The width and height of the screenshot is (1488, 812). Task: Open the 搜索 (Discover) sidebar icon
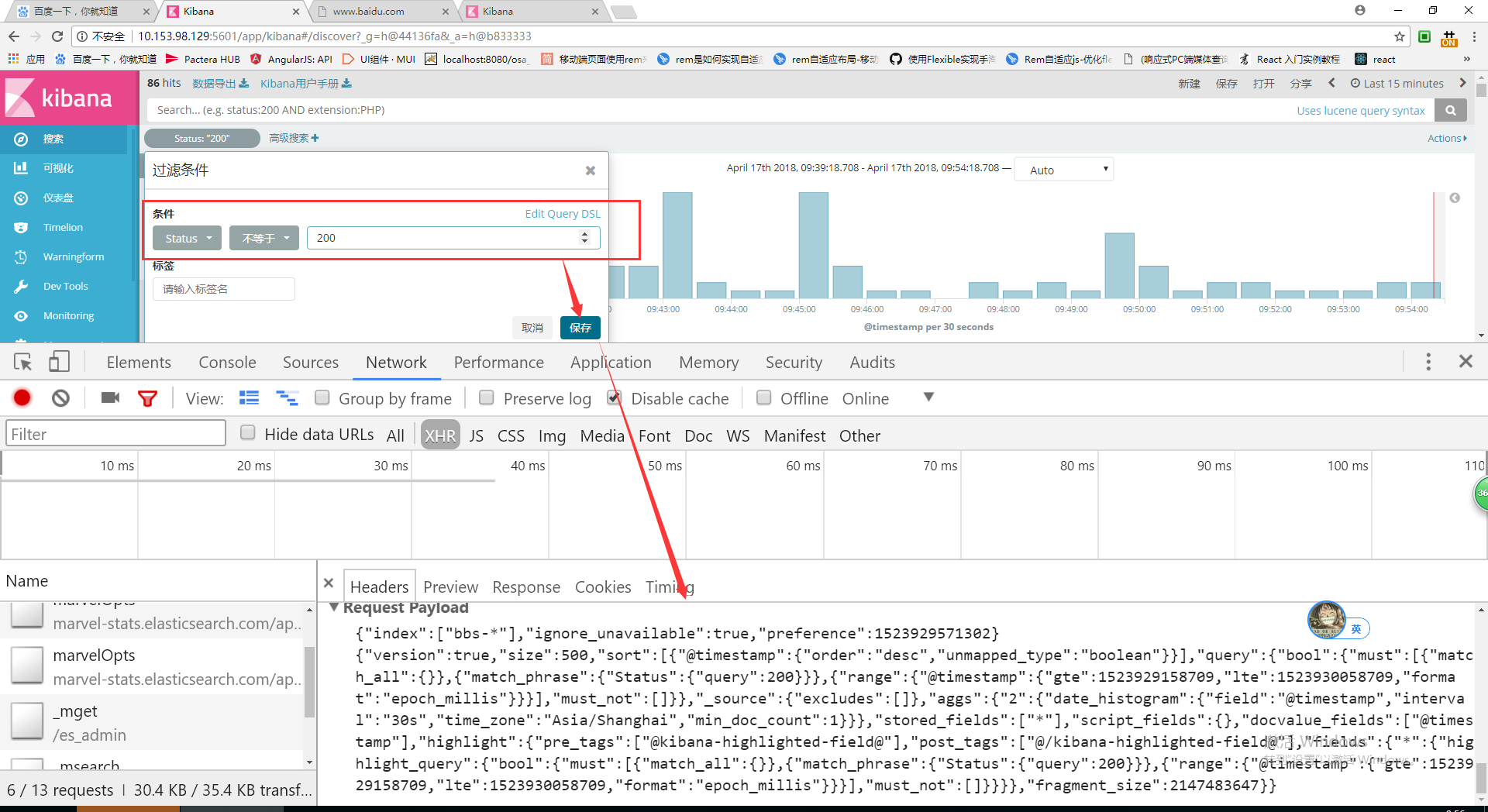point(21,139)
